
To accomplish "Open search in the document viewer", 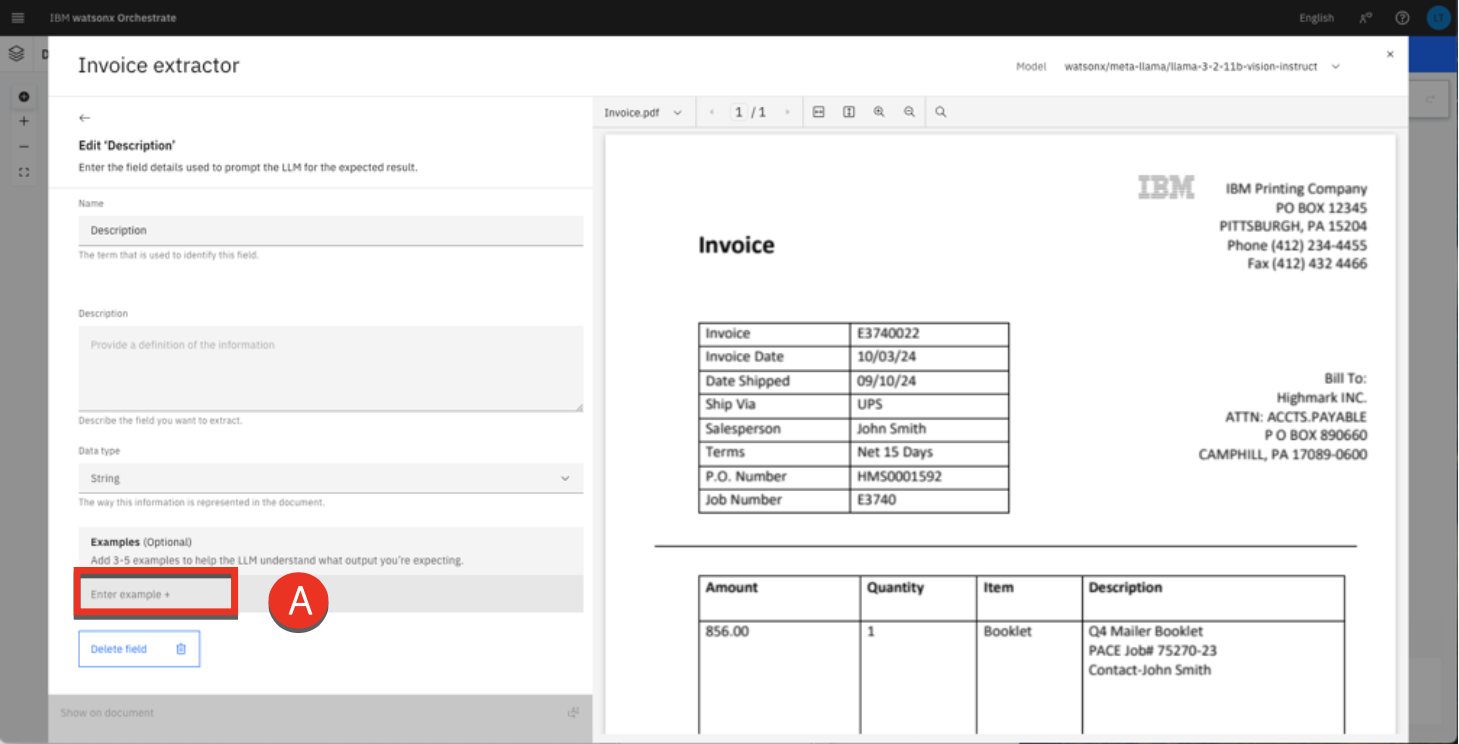I will point(941,112).
